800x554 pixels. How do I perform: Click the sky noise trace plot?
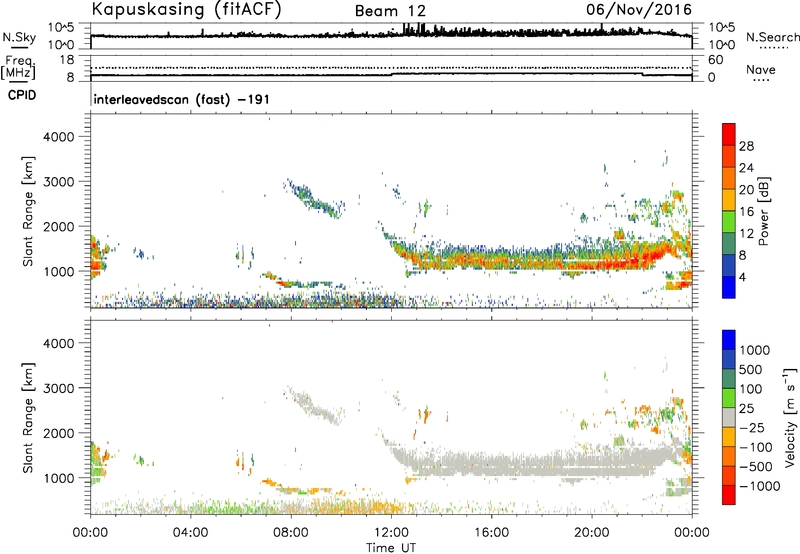(x=391, y=36)
